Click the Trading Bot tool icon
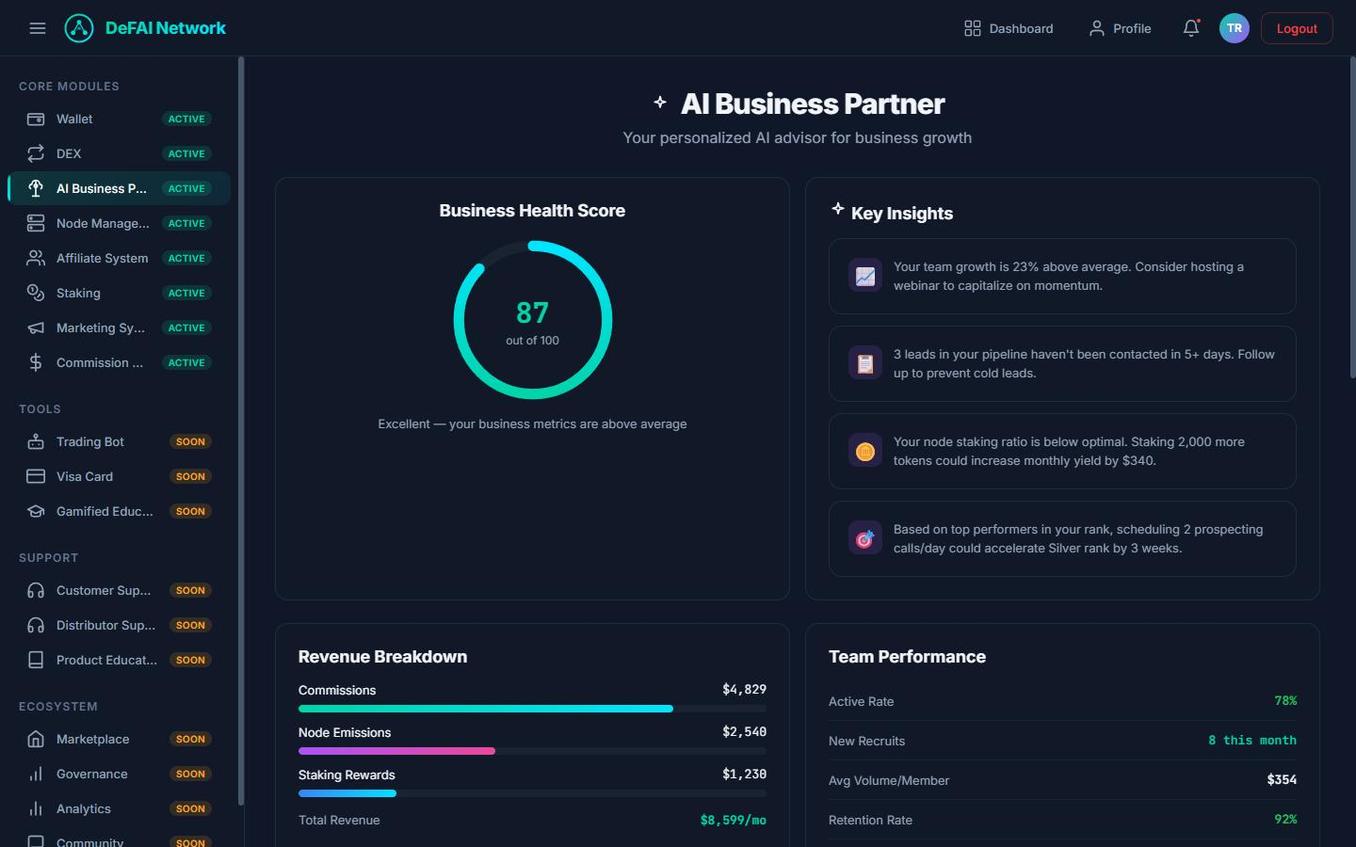 [35, 441]
